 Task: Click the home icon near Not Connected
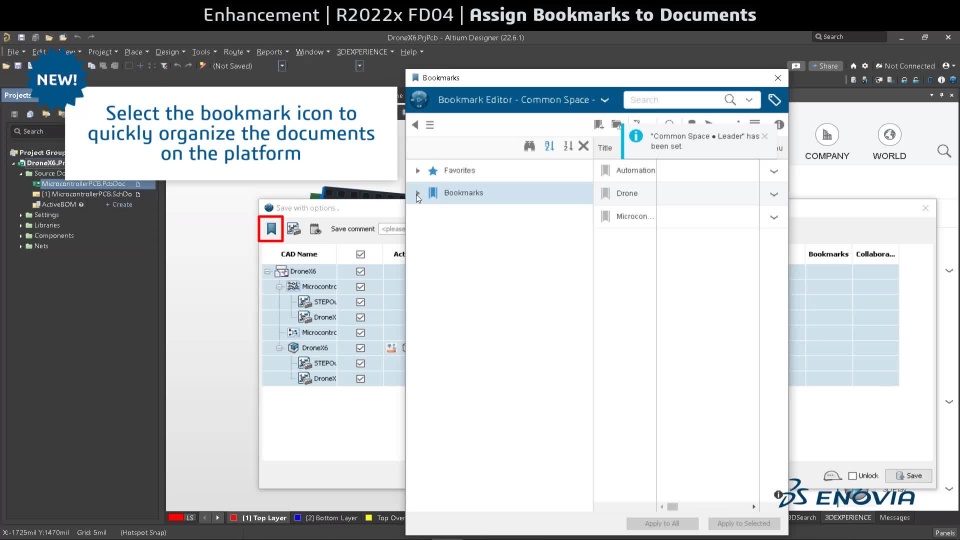click(x=853, y=66)
